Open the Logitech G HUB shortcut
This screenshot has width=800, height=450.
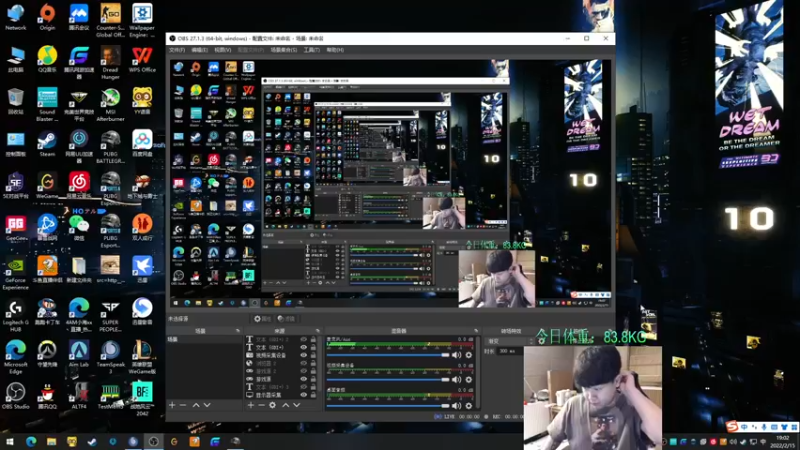[x=15, y=315]
